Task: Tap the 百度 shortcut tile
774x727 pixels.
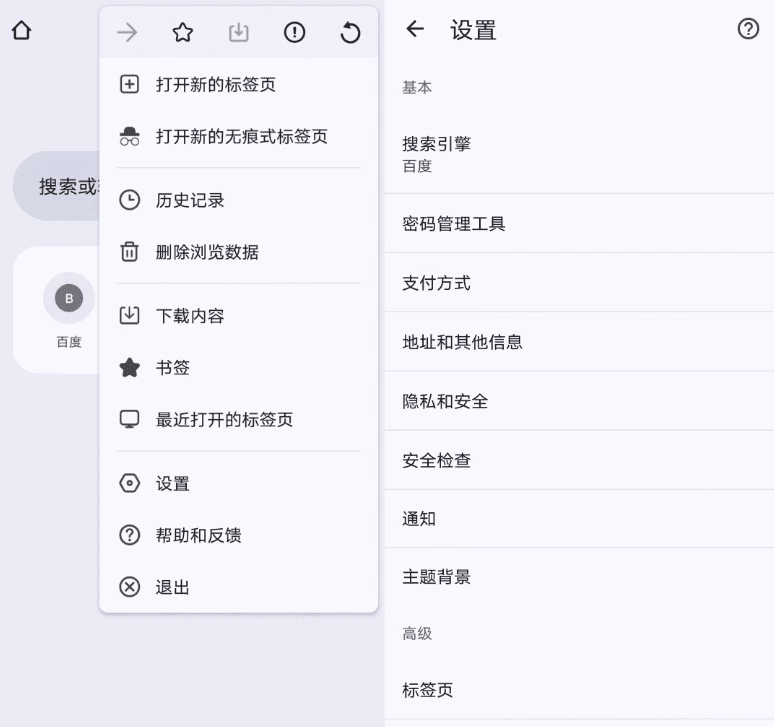Action: coord(69,310)
